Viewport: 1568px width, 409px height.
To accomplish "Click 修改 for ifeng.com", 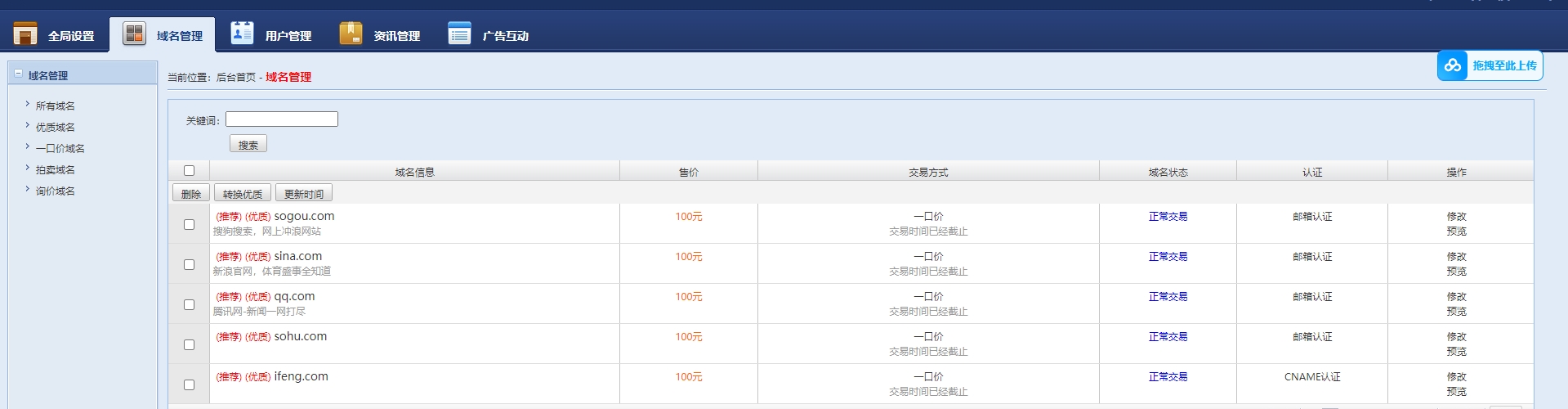I will click(x=1457, y=376).
